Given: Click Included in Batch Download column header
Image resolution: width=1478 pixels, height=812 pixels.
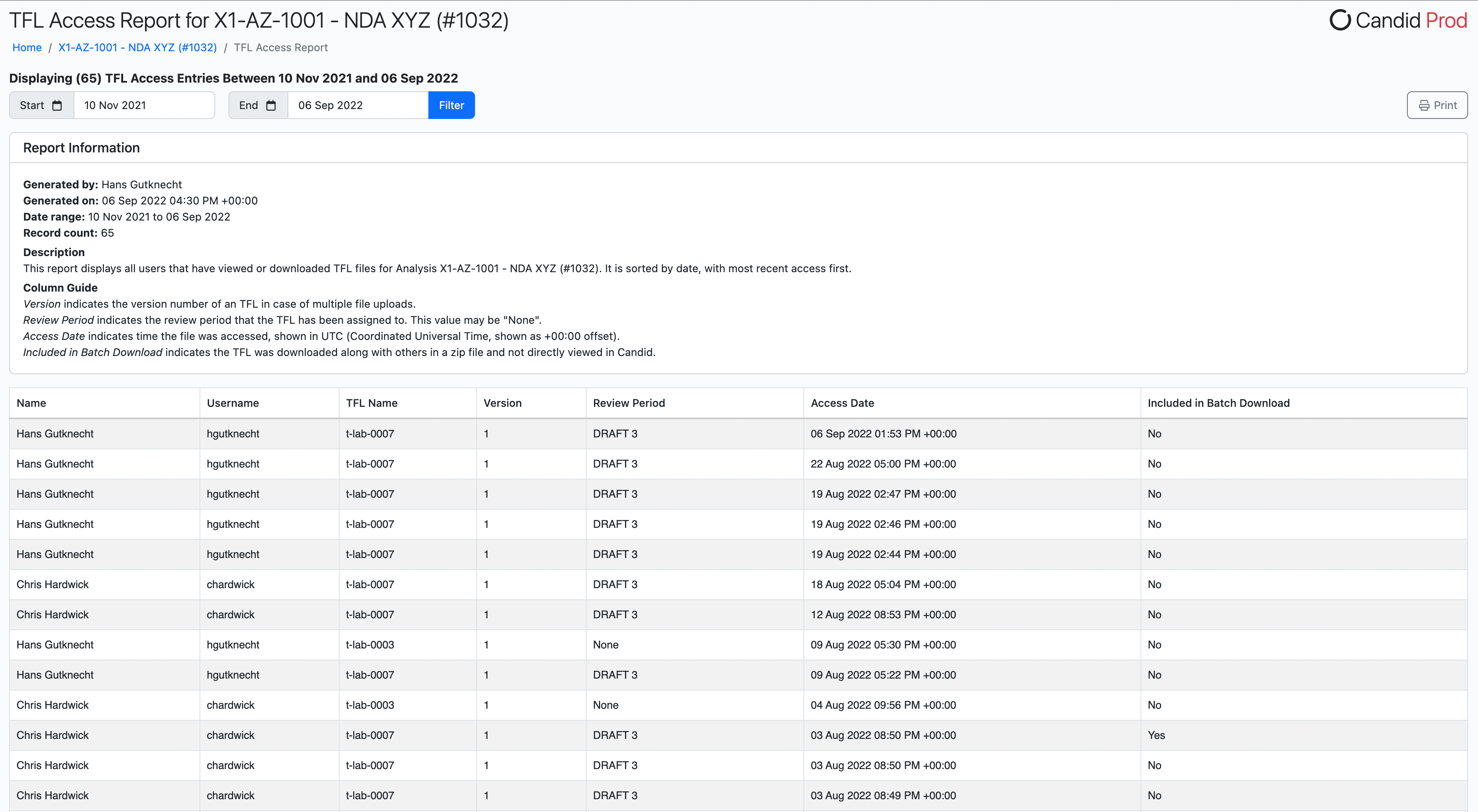Looking at the screenshot, I should tap(1218, 403).
